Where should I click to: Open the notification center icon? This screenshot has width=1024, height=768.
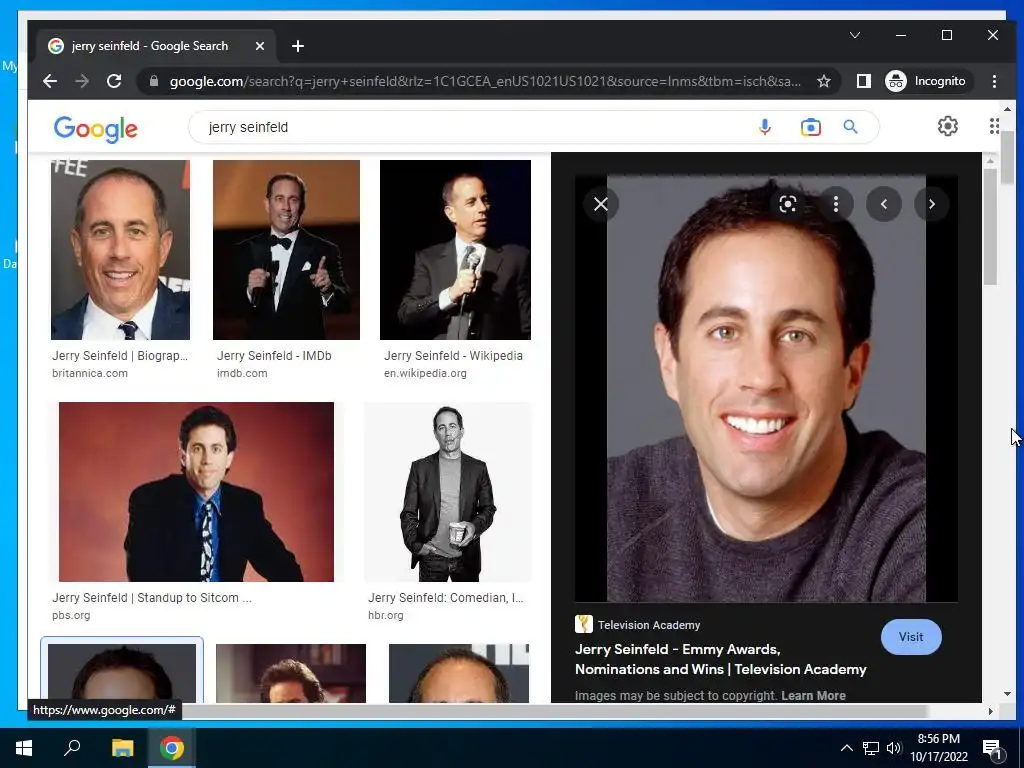pos(992,749)
